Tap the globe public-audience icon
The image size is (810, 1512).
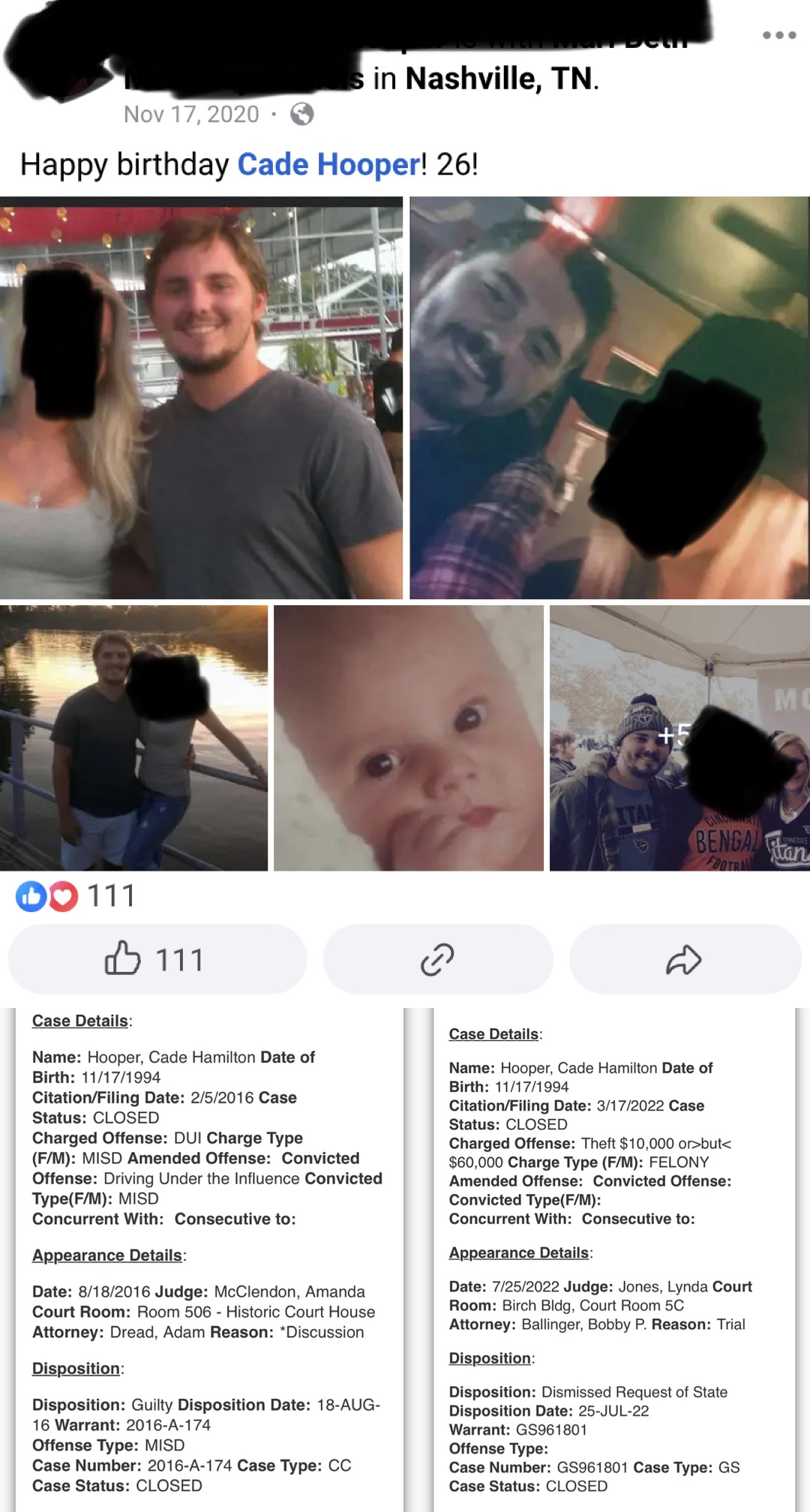pos(301,114)
